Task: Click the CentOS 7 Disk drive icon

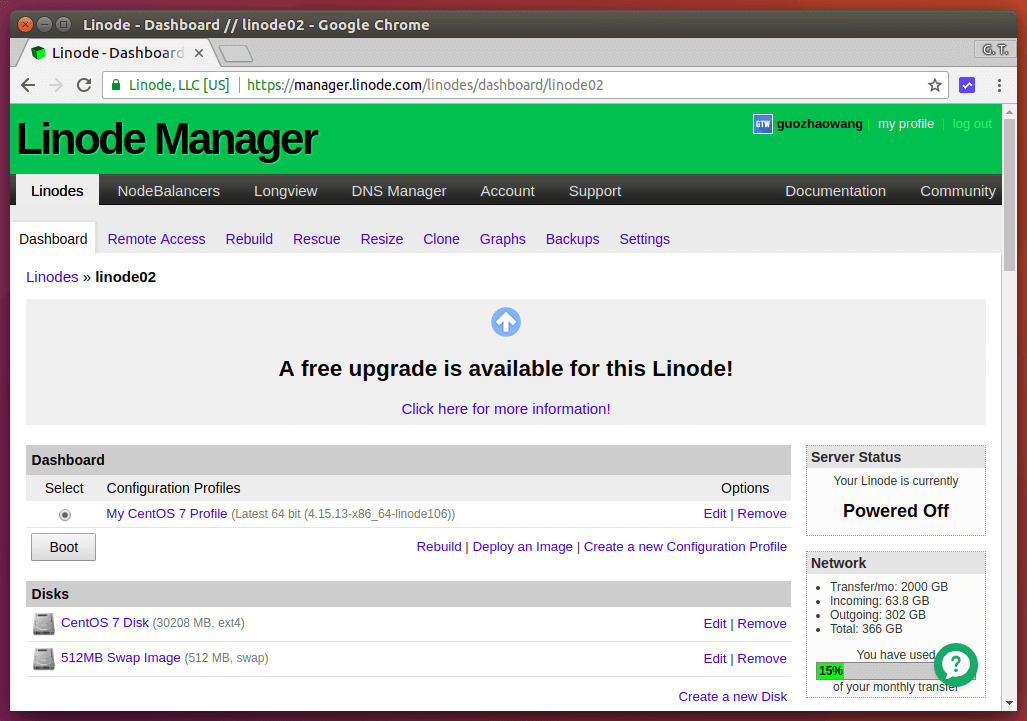Action: pos(44,624)
